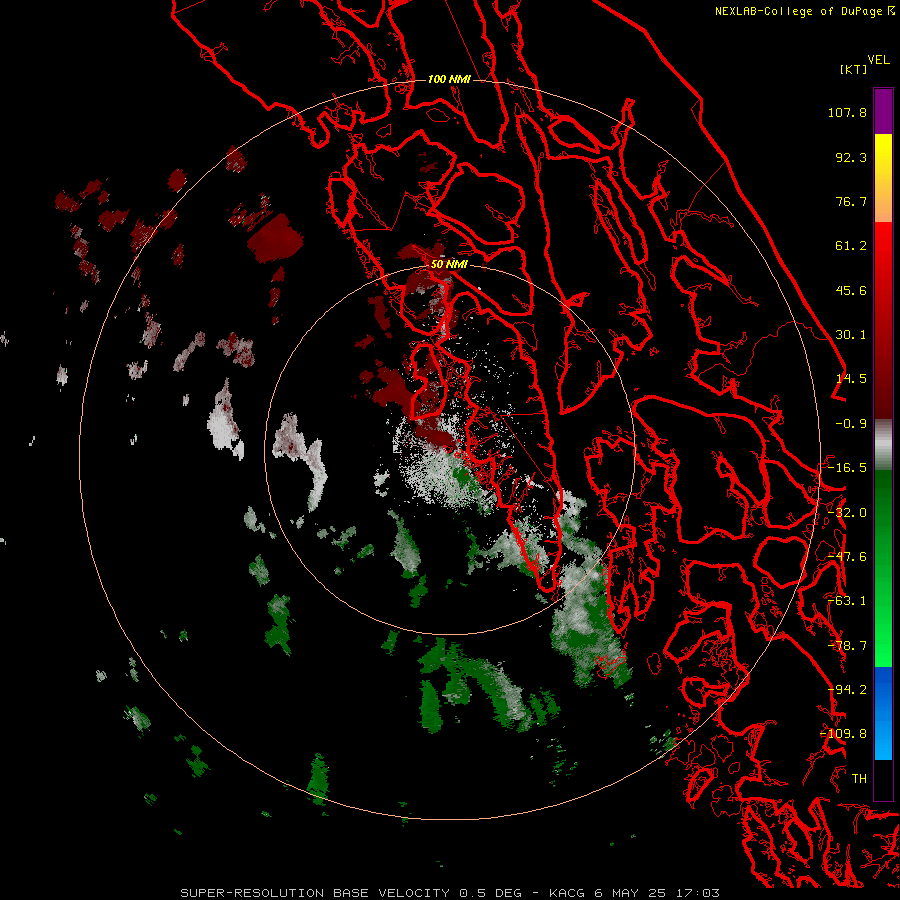This screenshot has width=900, height=900.
Task: Click the -16.5 velocity scale value
Action: (x=847, y=468)
